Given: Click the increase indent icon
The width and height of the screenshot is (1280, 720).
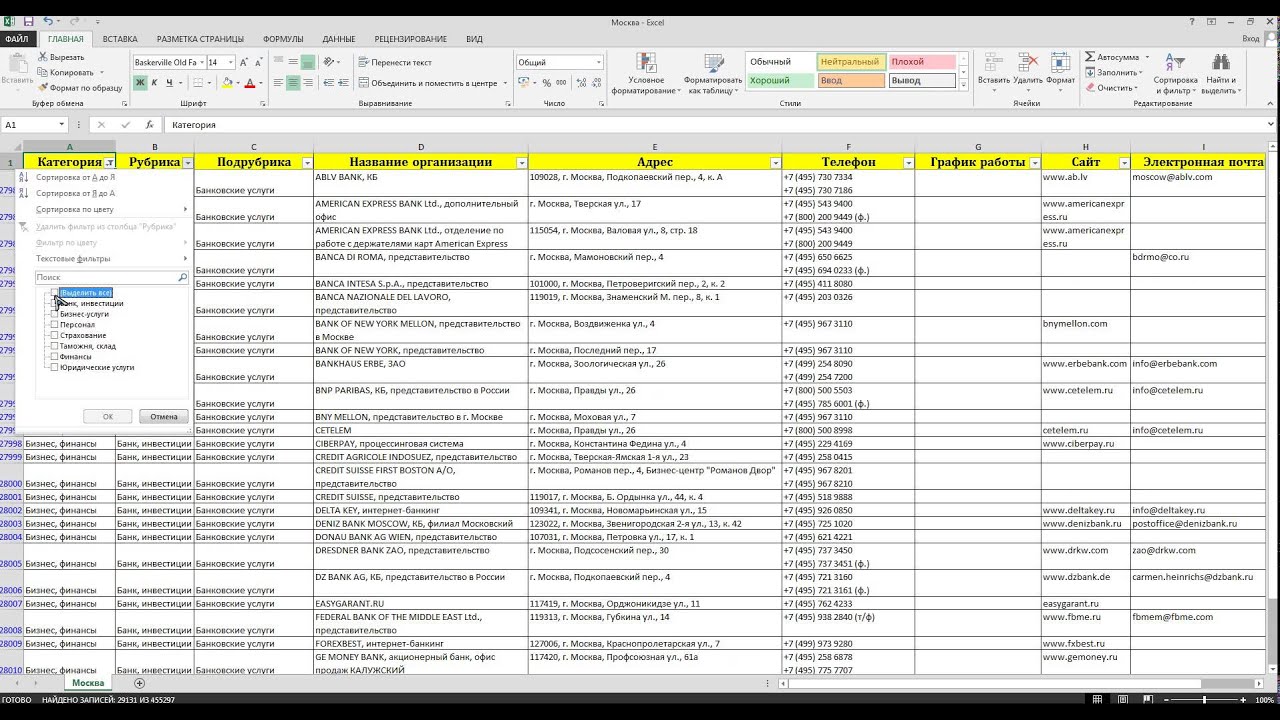Looking at the screenshot, I should [x=343, y=82].
